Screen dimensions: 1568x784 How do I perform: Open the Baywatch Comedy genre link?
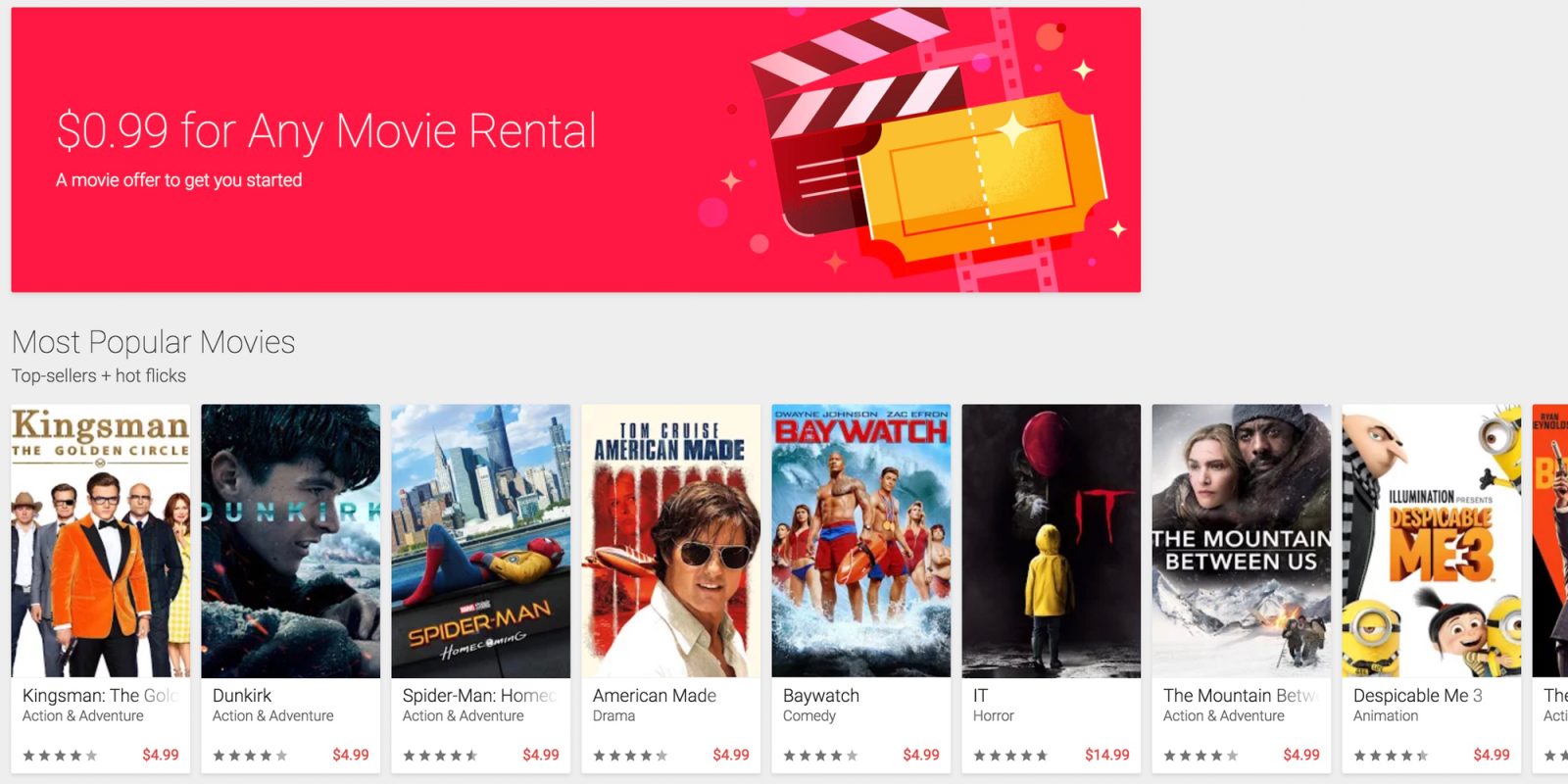(809, 716)
